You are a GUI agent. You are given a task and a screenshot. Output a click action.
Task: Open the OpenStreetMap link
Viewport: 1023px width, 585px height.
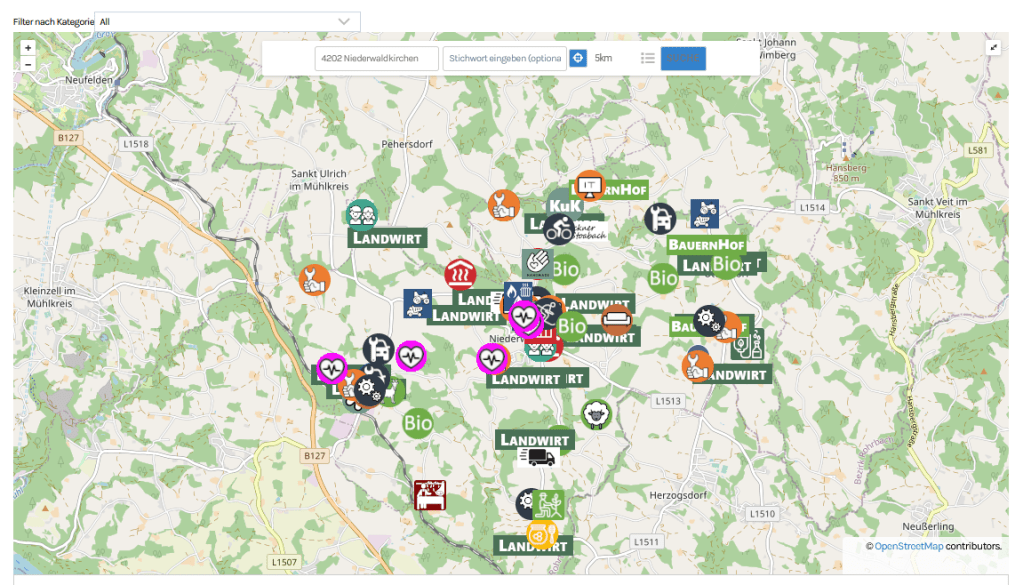[908, 546]
